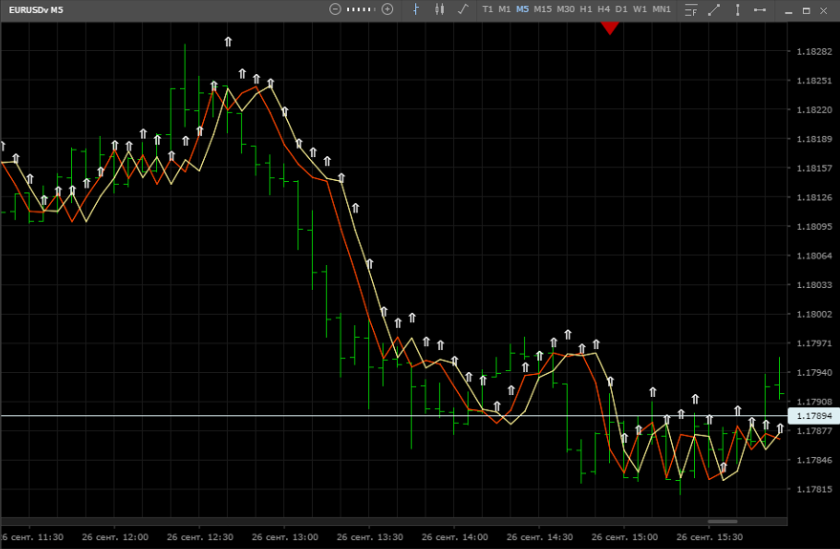Click price level 1.18126 on axis

[x=814, y=198]
